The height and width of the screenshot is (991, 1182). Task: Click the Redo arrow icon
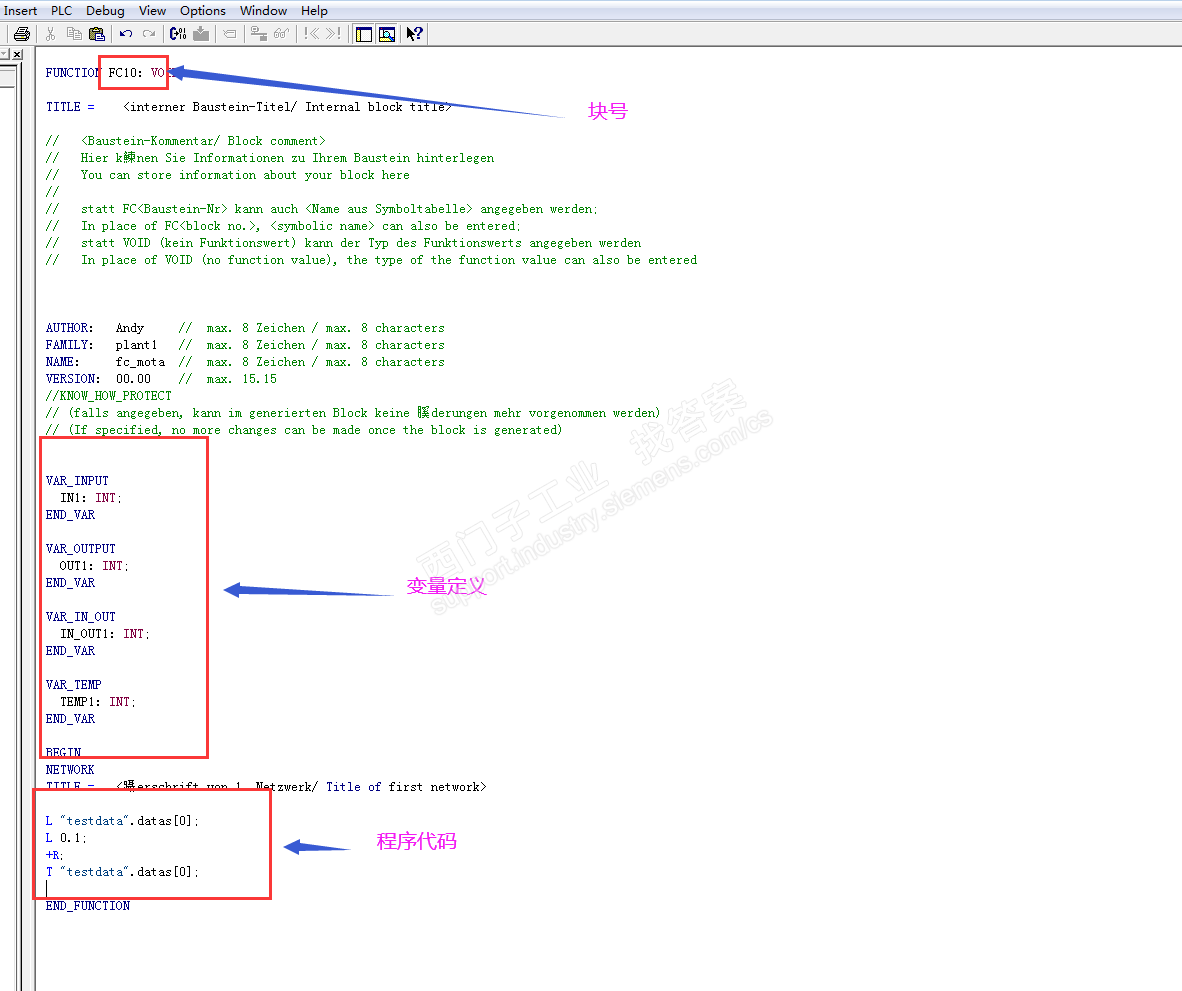click(149, 34)
